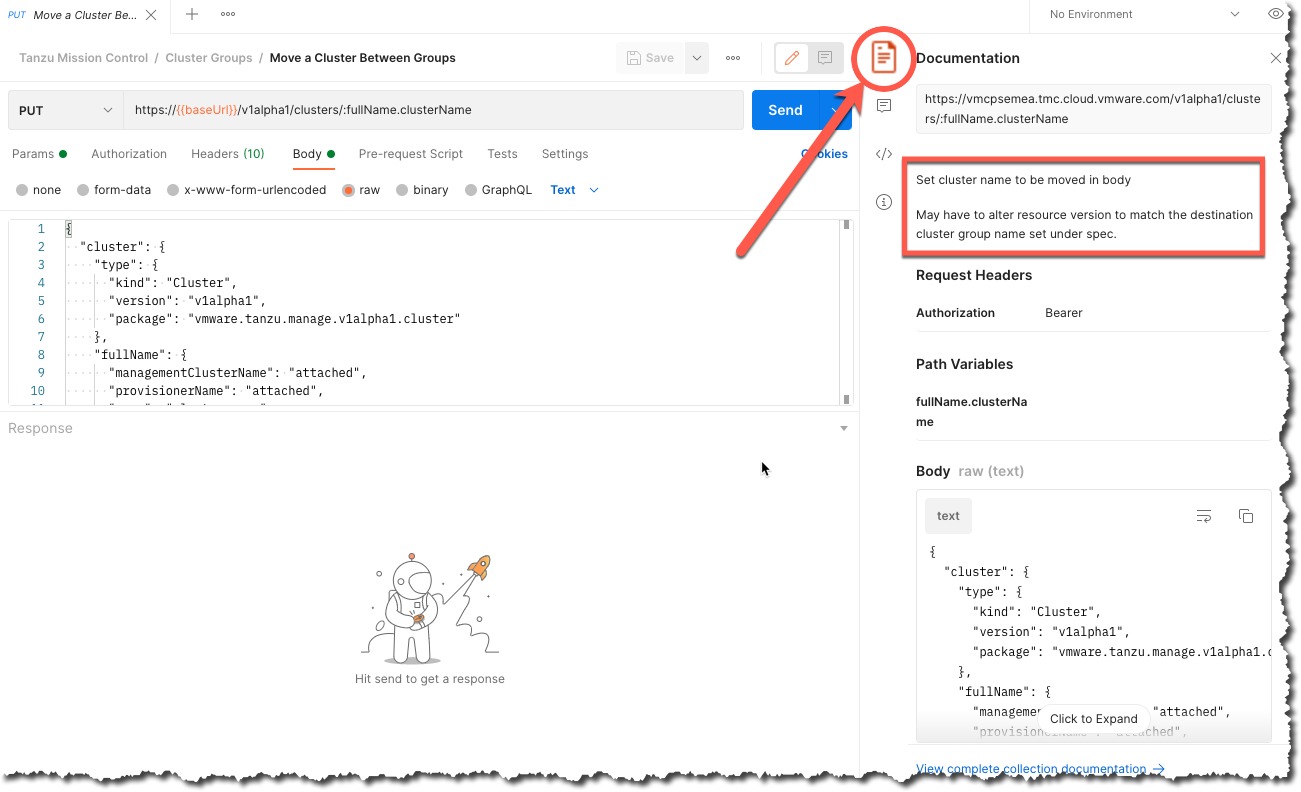This screenshot has width=1301, height=792.
Task: Click the "package" line in body editor
Action: coord(283,318)
